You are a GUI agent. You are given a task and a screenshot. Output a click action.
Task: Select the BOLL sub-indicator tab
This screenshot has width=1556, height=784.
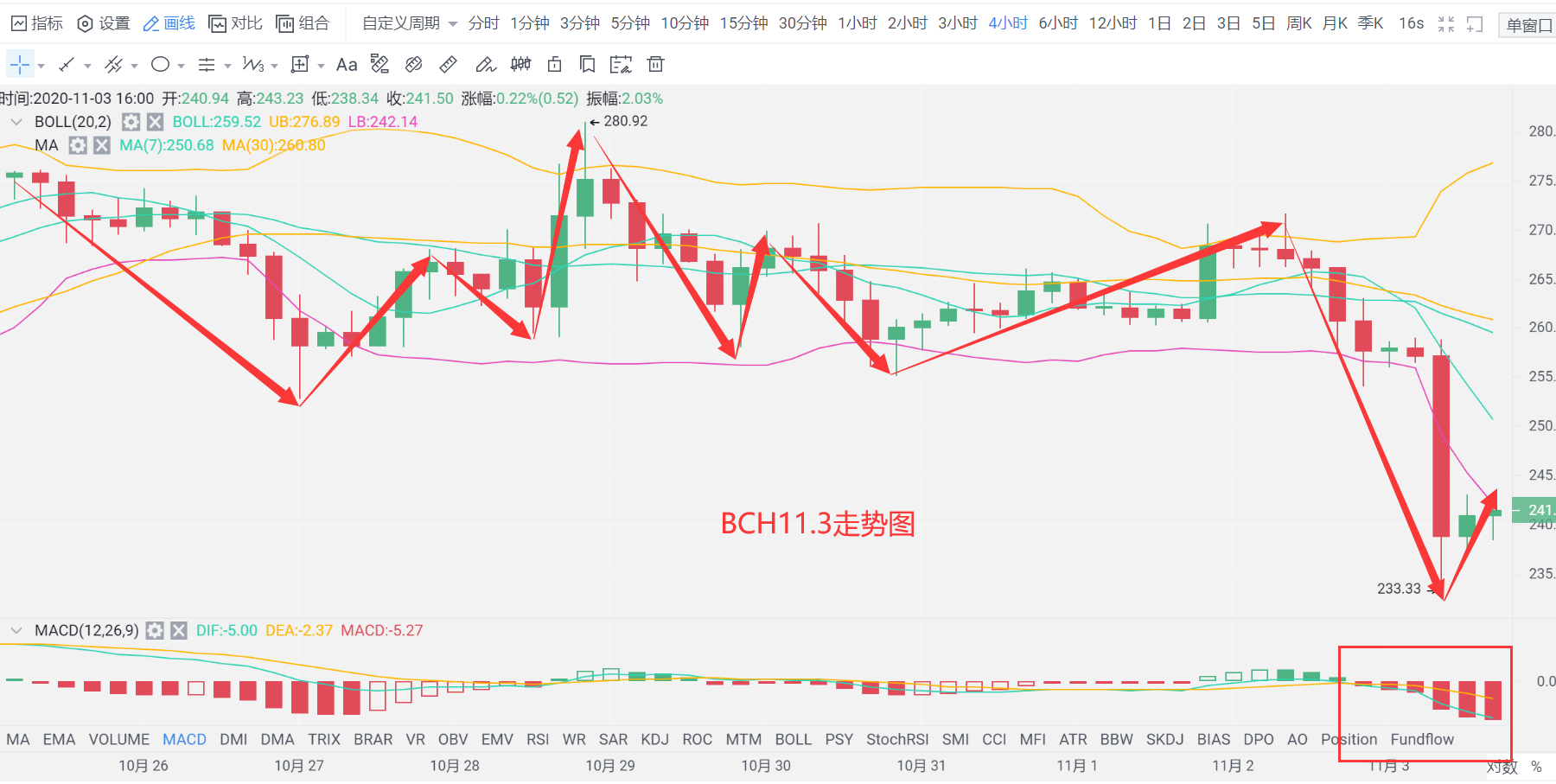(793, 740)
